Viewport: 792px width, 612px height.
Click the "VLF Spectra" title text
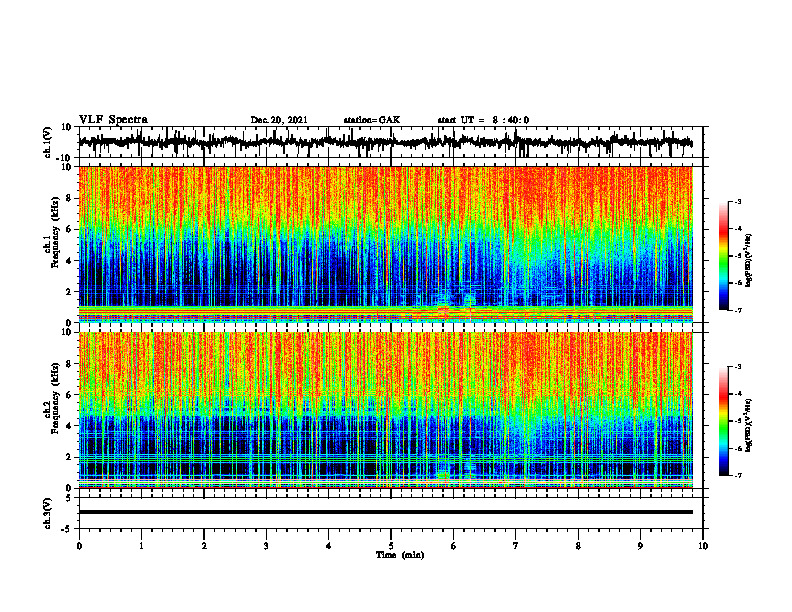113,120
